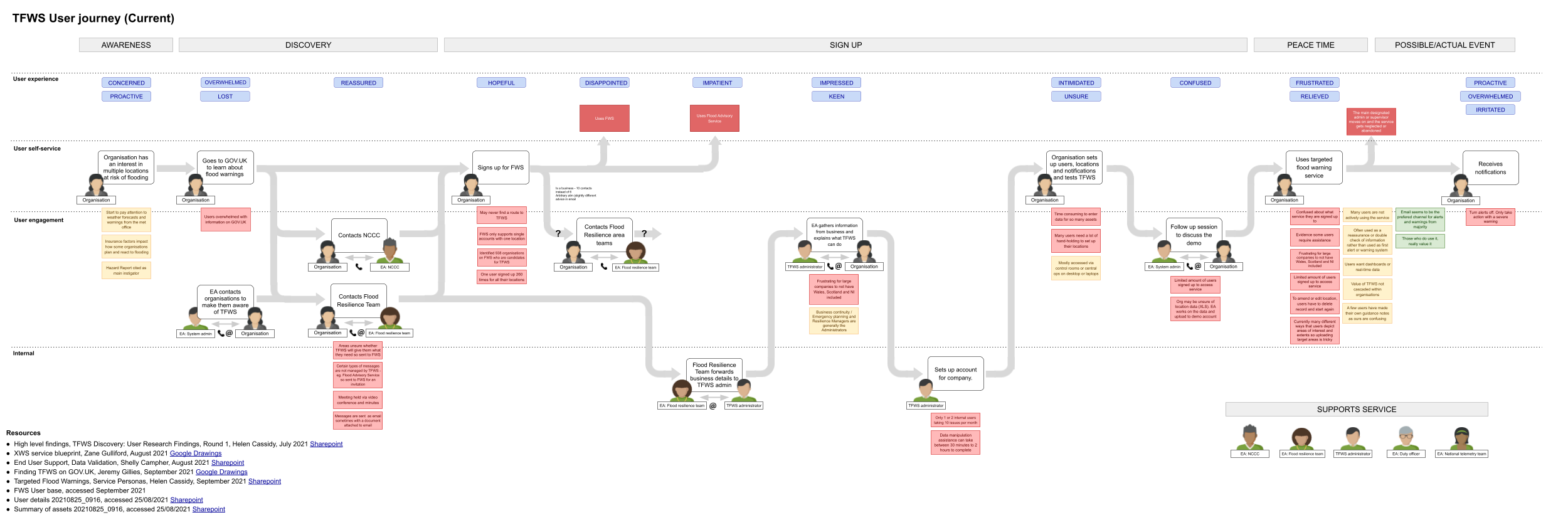Viewport: 1568px width, 520px height.
Task: Select the IRRITATED emotion tag
Action: point(1490,110)
